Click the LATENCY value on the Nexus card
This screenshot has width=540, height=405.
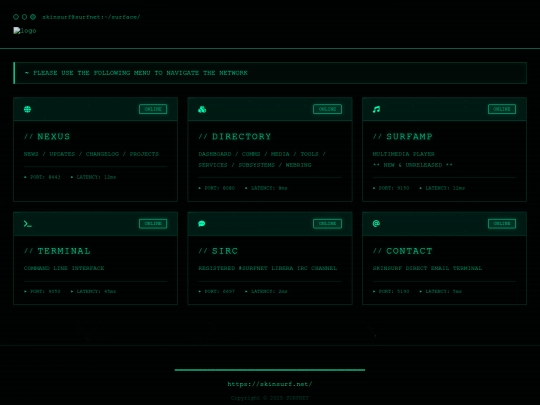pos(93,177)
